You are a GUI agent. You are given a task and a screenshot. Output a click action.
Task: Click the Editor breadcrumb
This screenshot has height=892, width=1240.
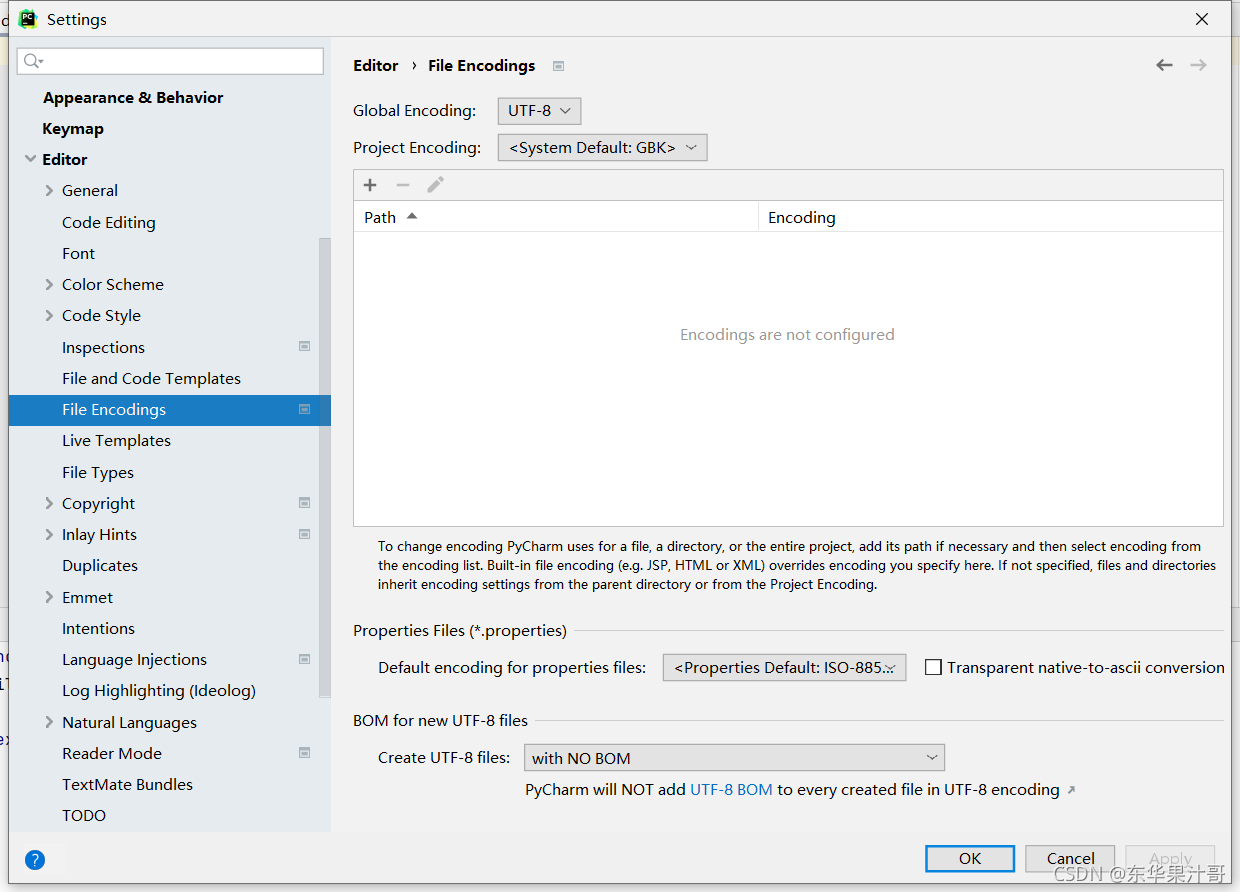tap(376, 65)
